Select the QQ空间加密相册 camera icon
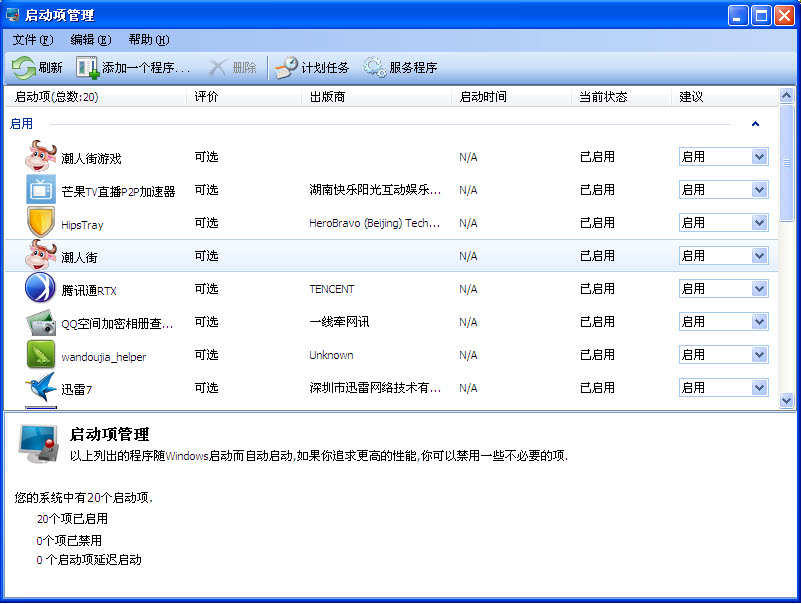801x604 pixels. pyautogui.click(x=40, y=322)
